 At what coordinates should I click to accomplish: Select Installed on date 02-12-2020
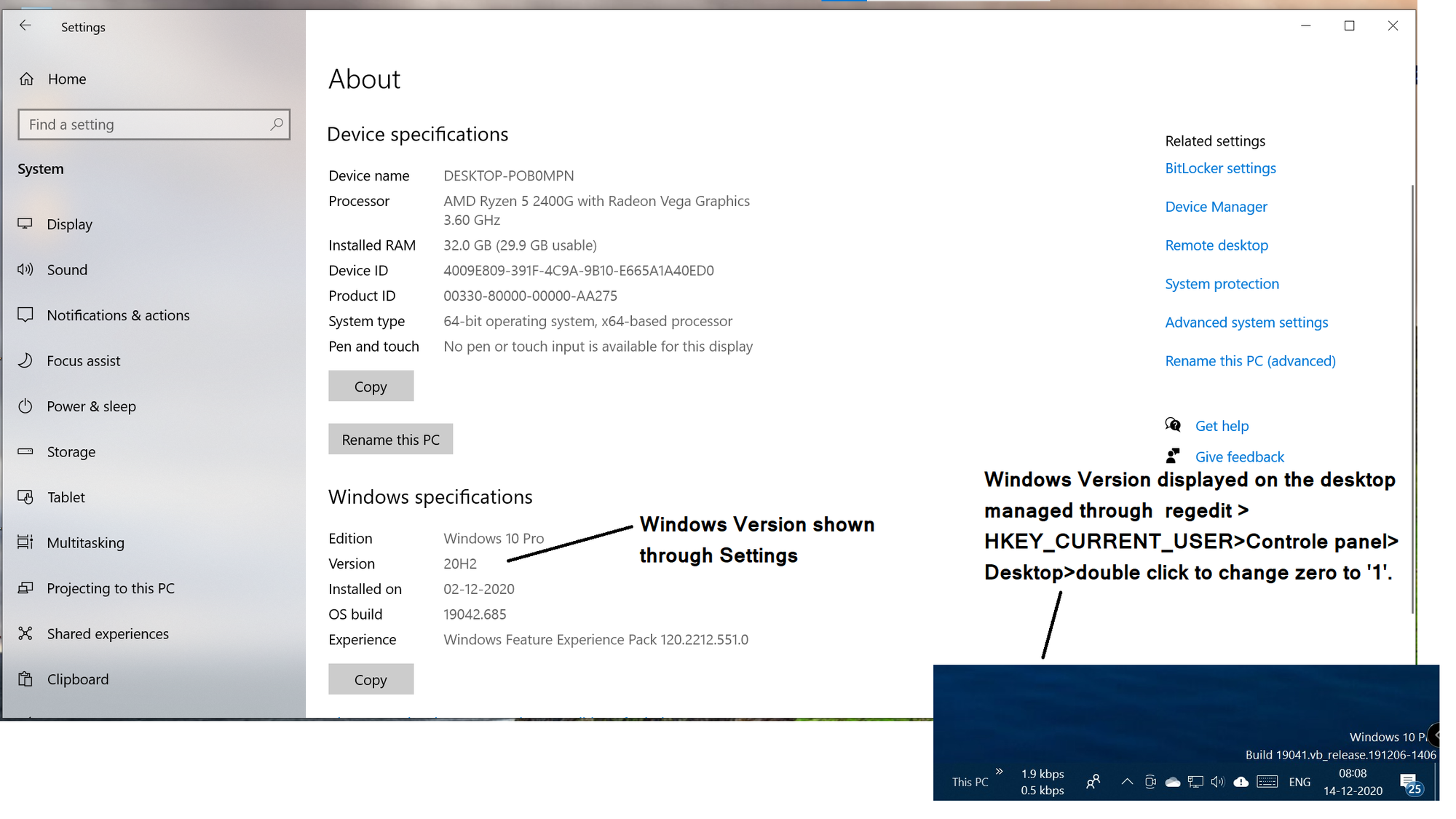[x=479, y=589]
